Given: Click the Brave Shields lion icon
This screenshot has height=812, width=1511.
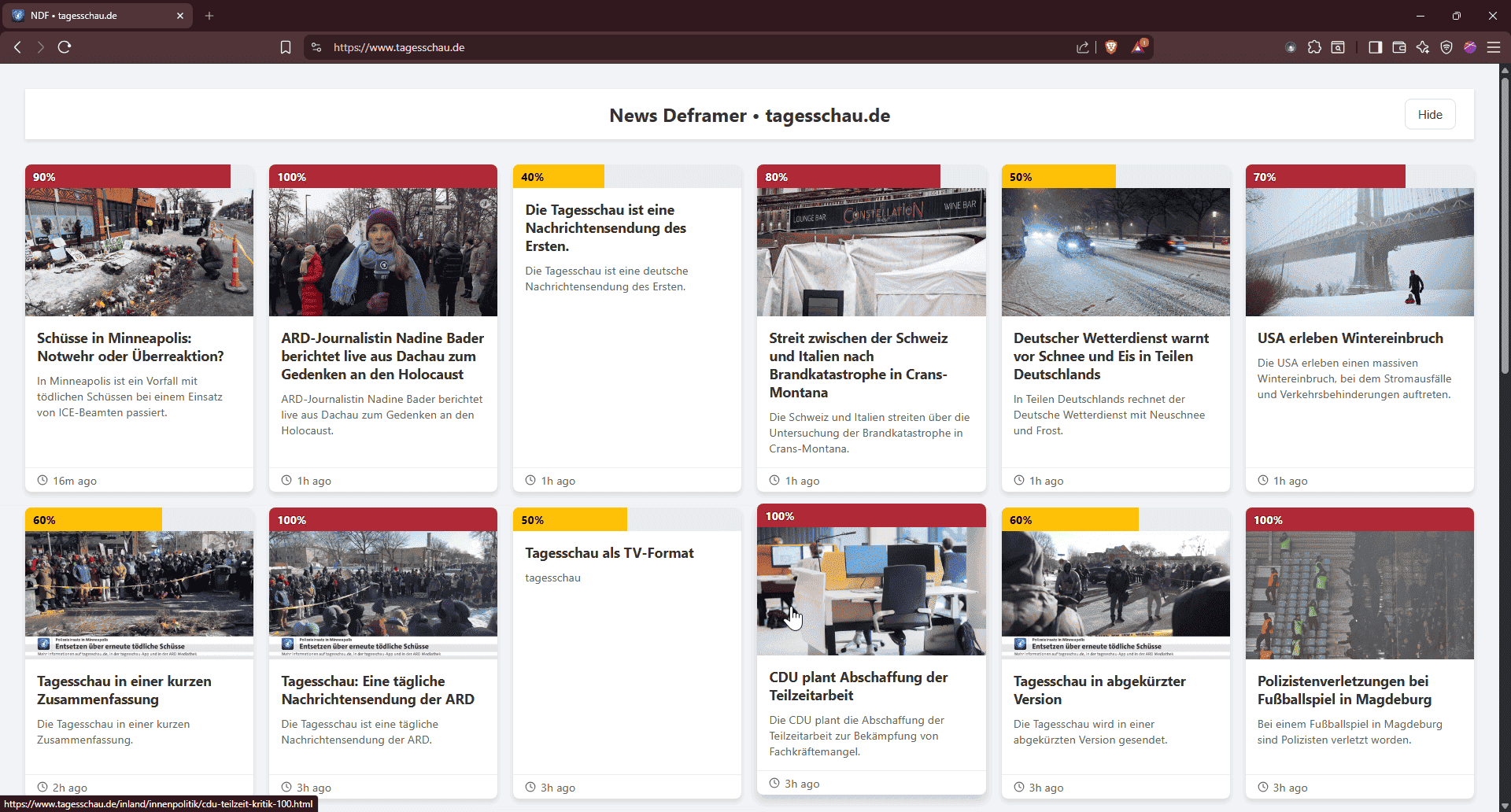Looking at the screenshot, I should point(1111,47).
